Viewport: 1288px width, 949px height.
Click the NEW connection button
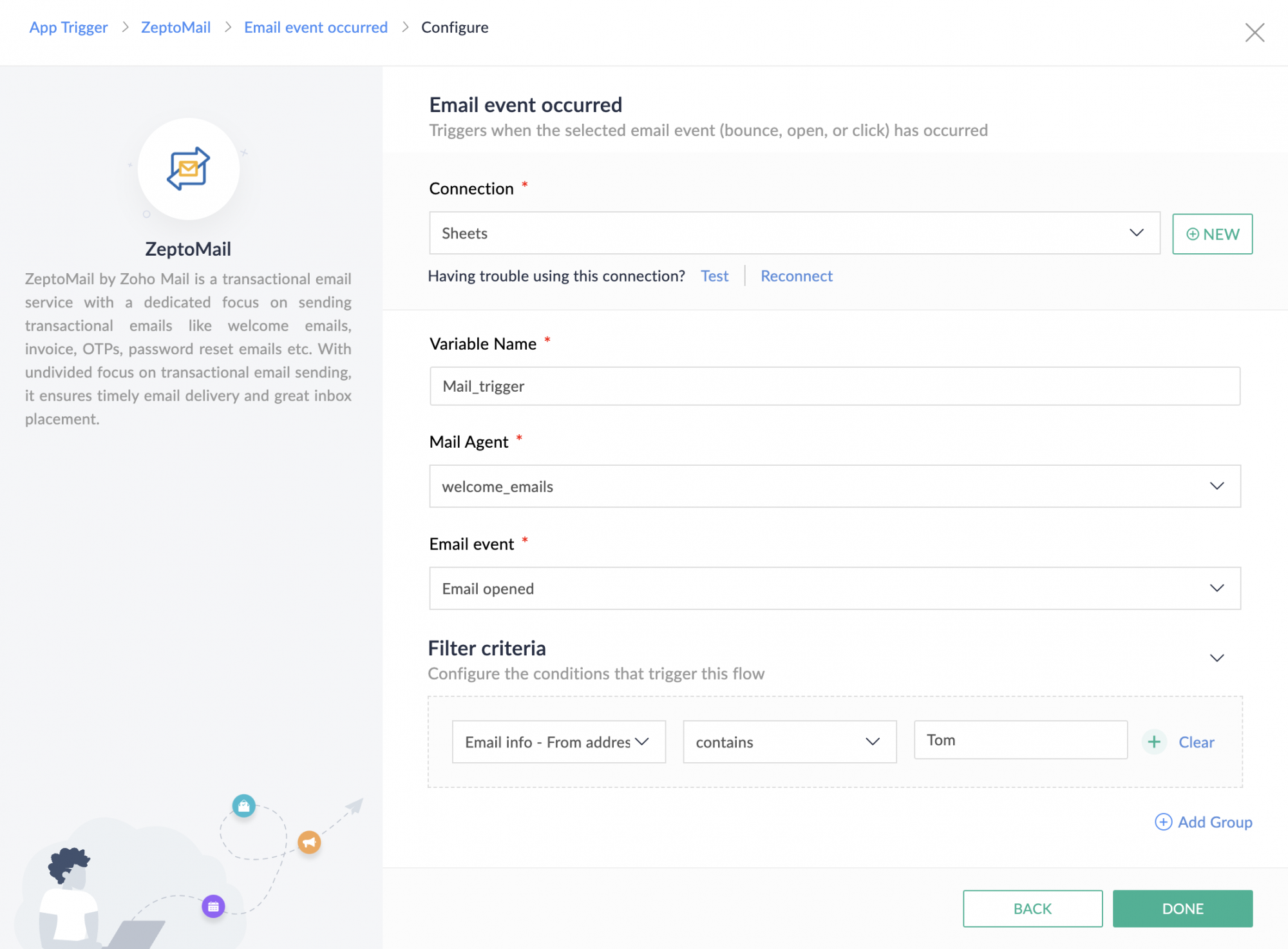[1212, 234]
